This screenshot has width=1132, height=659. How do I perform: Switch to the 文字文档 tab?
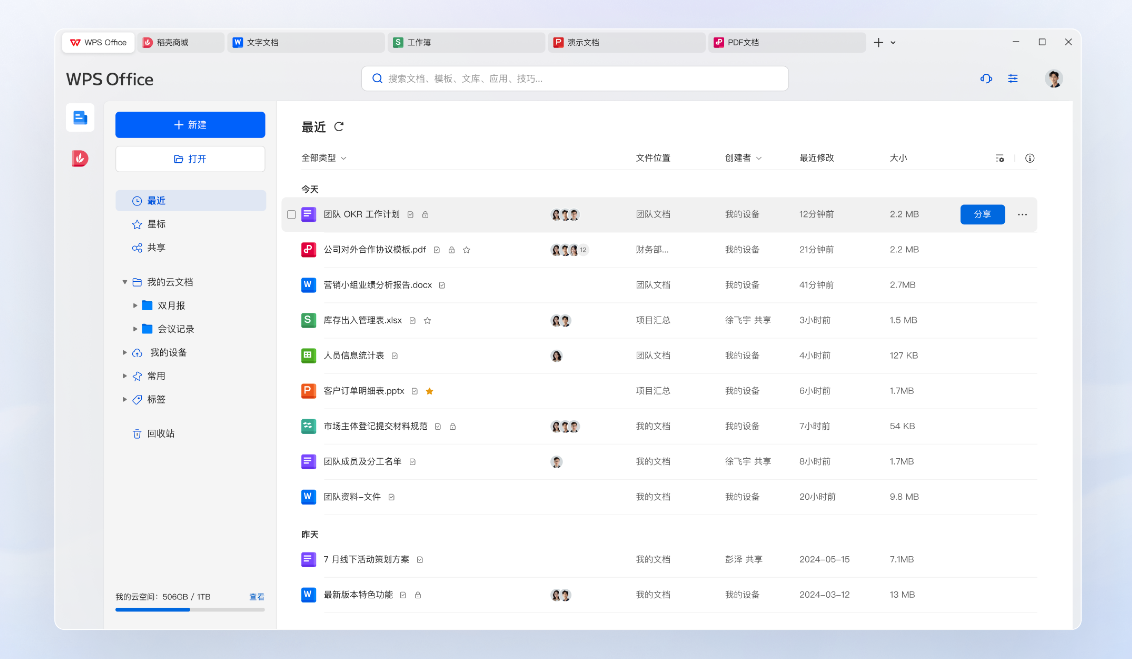[262, 43]
